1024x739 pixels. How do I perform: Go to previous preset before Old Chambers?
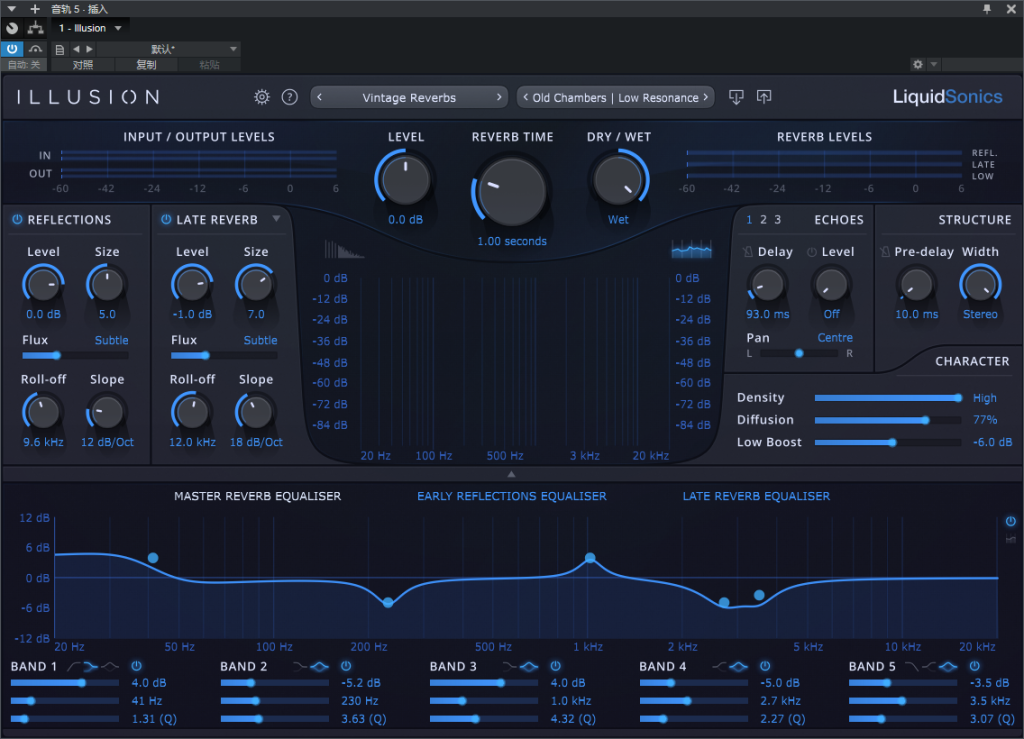tap(526, 97)
